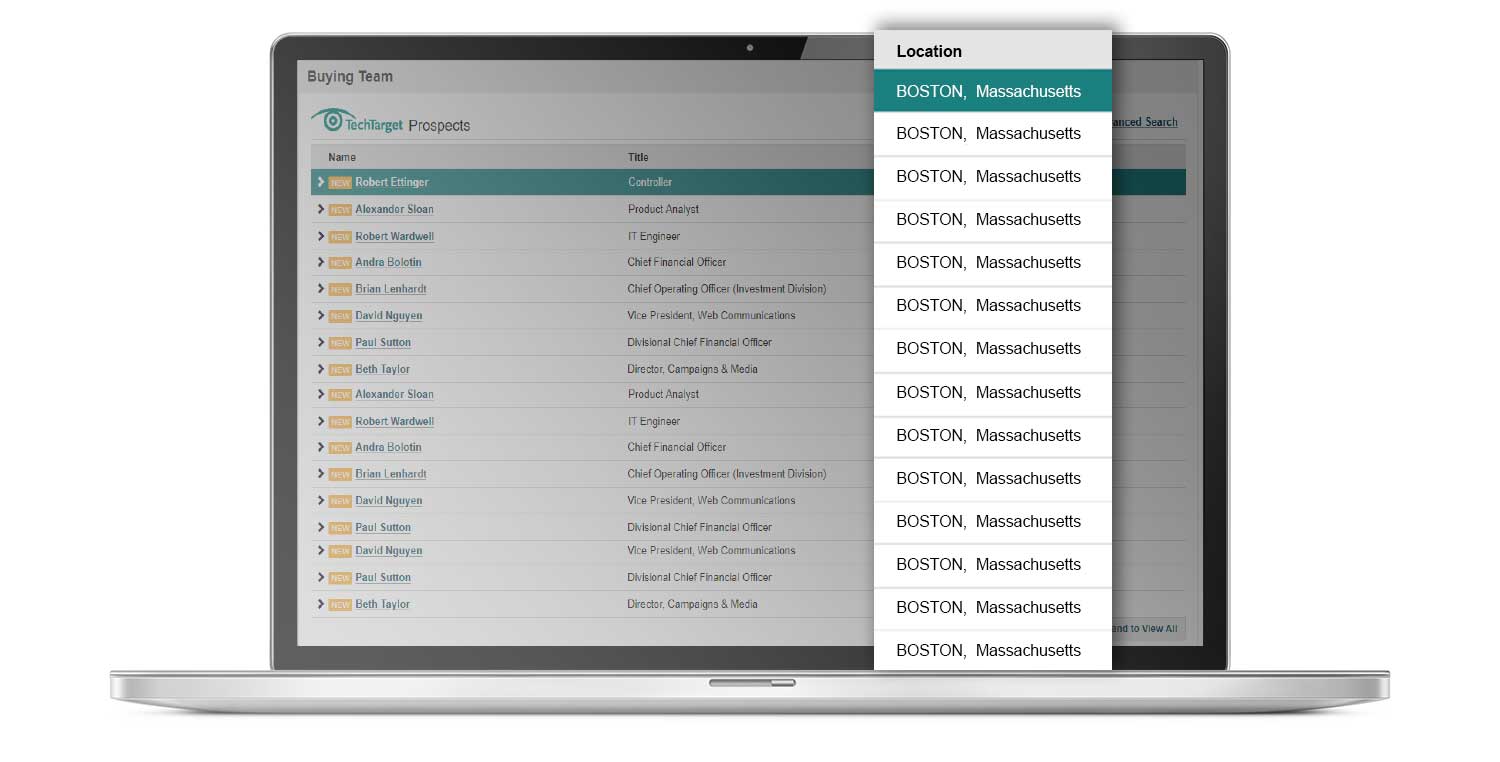Click the Location column header
The image size is (1500, 762).
929,51
